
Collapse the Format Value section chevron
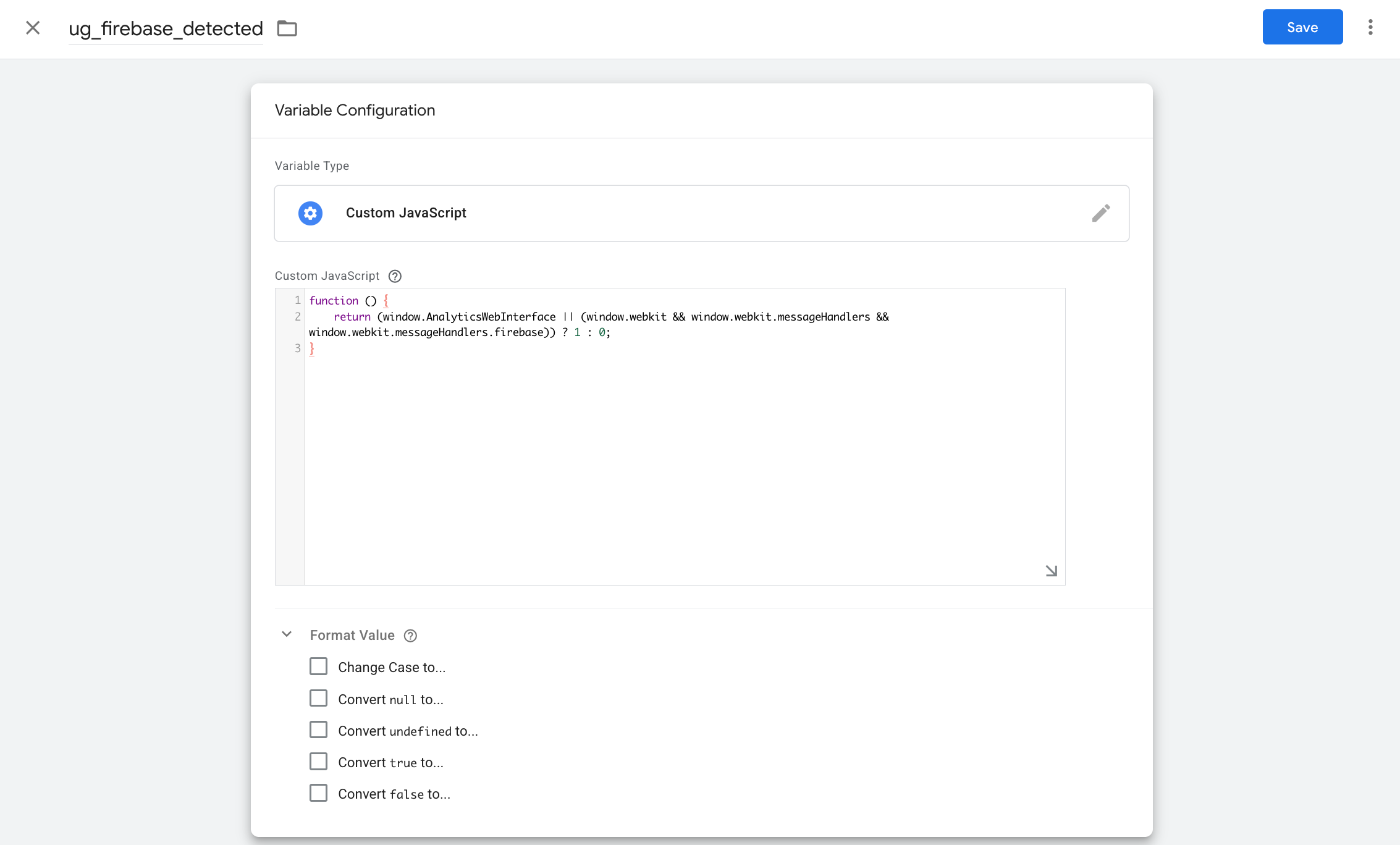click(287, 634)
